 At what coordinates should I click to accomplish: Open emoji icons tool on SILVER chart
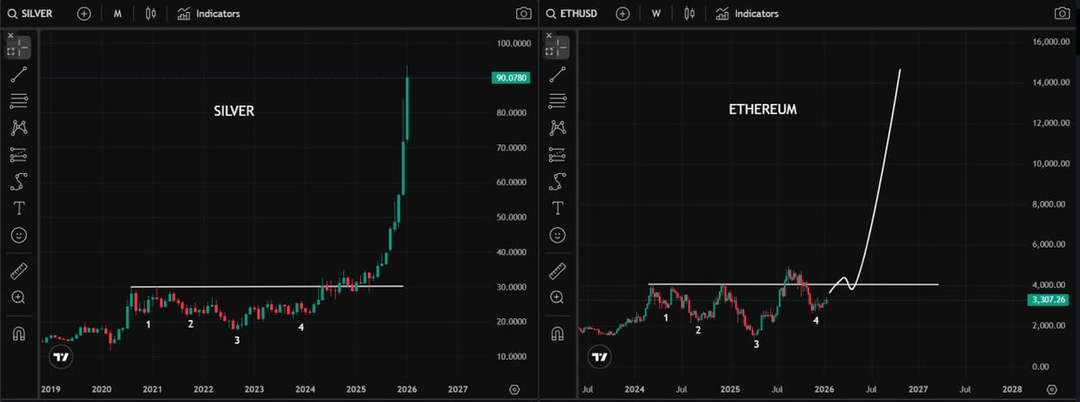[19, 235]
